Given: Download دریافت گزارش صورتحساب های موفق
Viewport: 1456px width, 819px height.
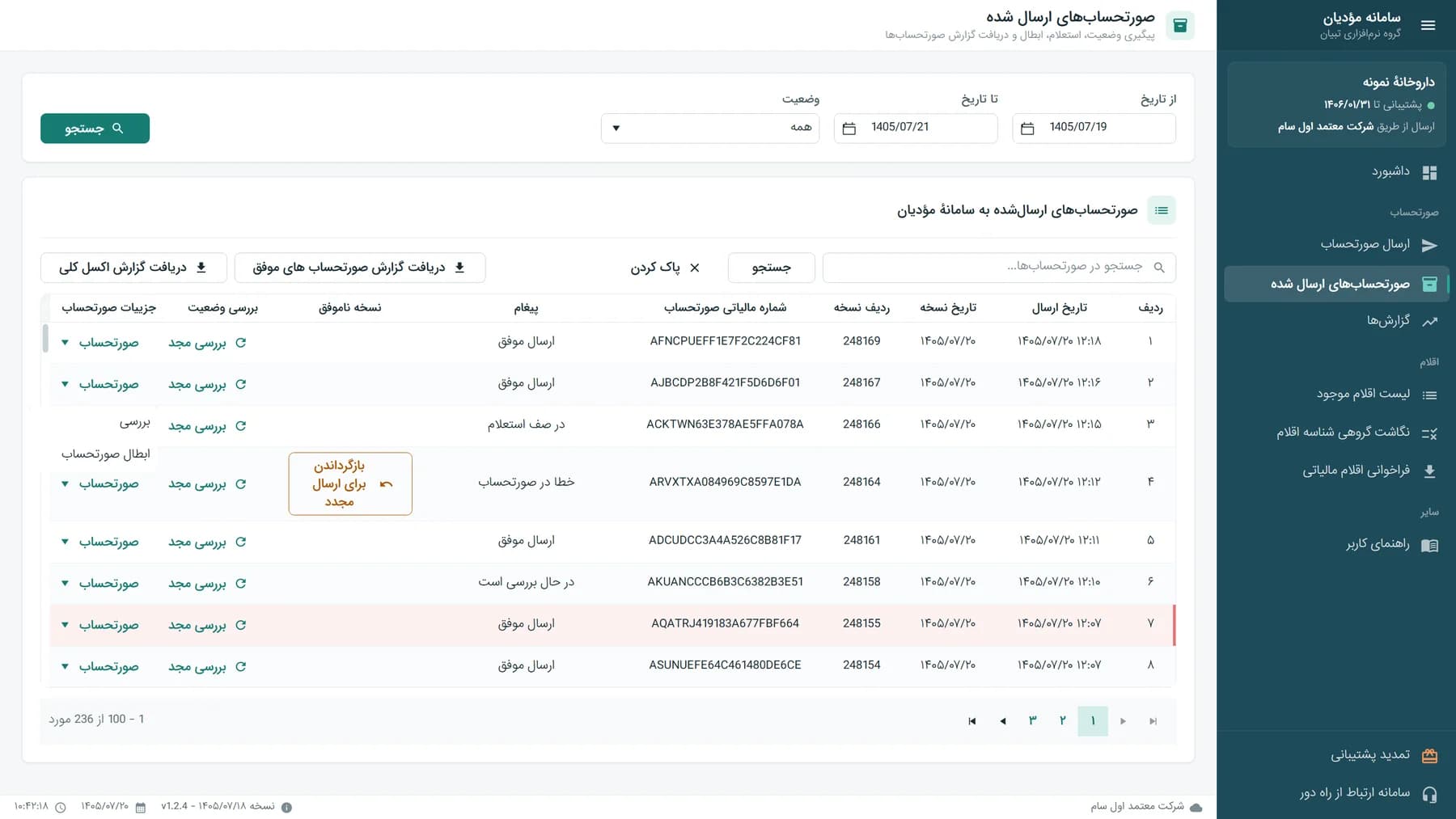Looking at the screenshot, I should (x=360, y=268).
